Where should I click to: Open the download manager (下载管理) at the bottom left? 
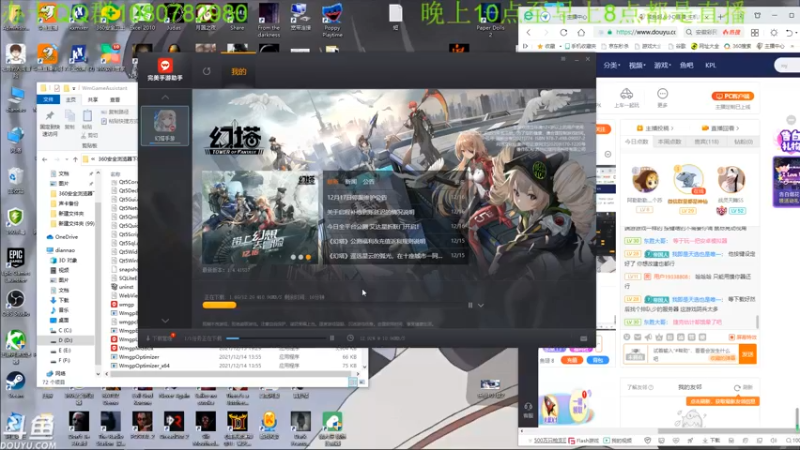click(159, 338)
